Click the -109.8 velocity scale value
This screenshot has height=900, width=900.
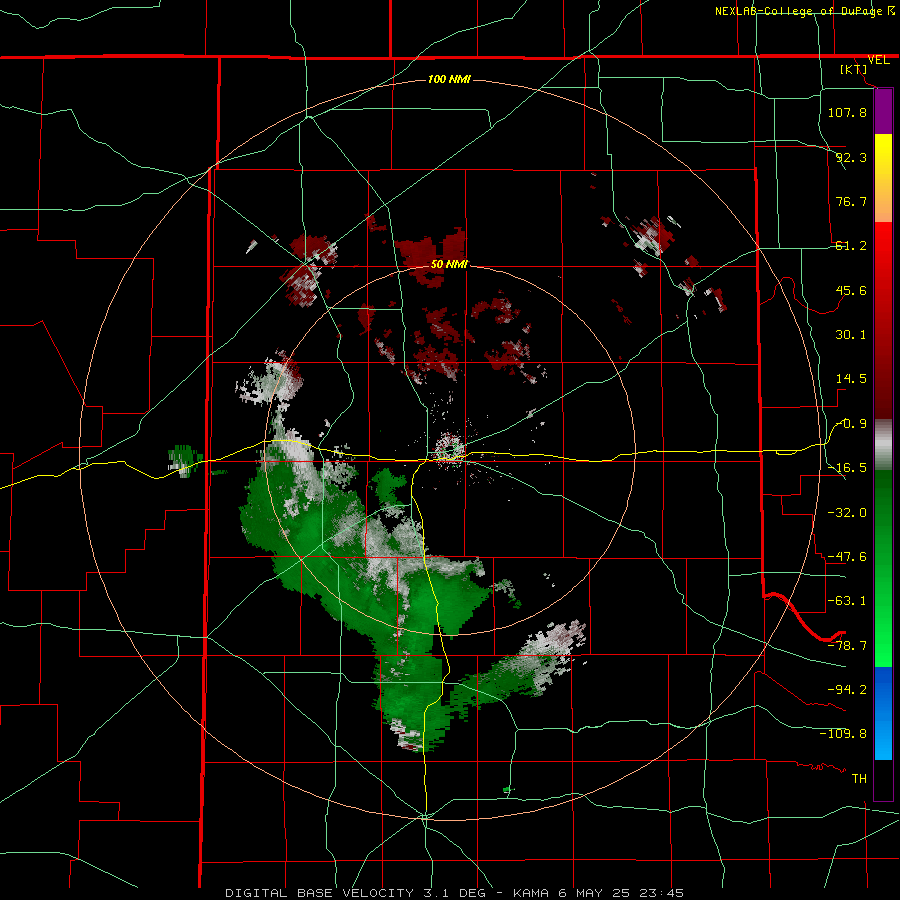pyautogui.click(x=843, y=734)
